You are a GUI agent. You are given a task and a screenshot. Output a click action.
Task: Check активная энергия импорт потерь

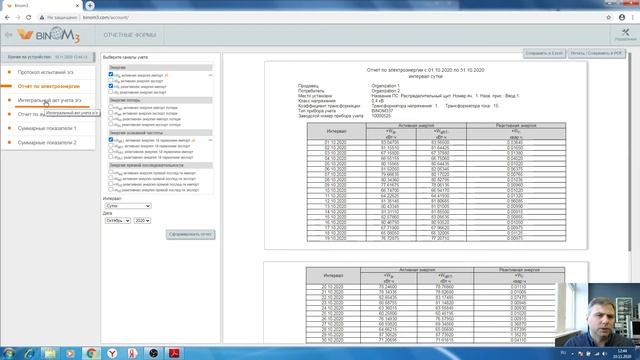(x=111, y=107)
